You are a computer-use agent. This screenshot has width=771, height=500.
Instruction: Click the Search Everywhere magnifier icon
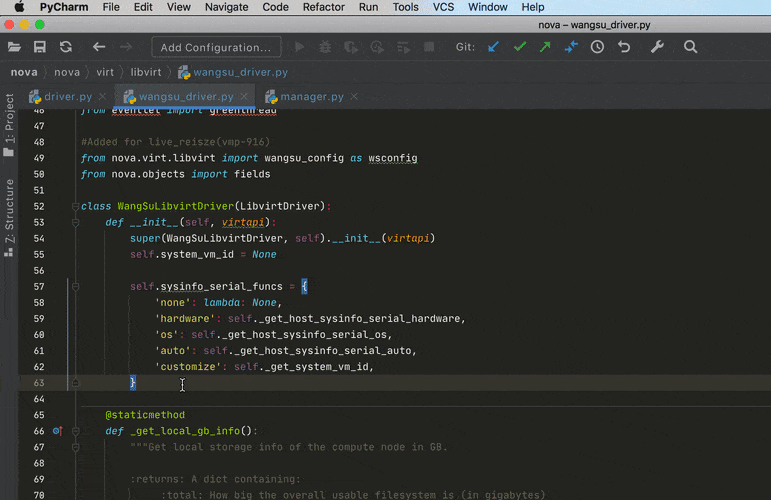coord(691,47)
